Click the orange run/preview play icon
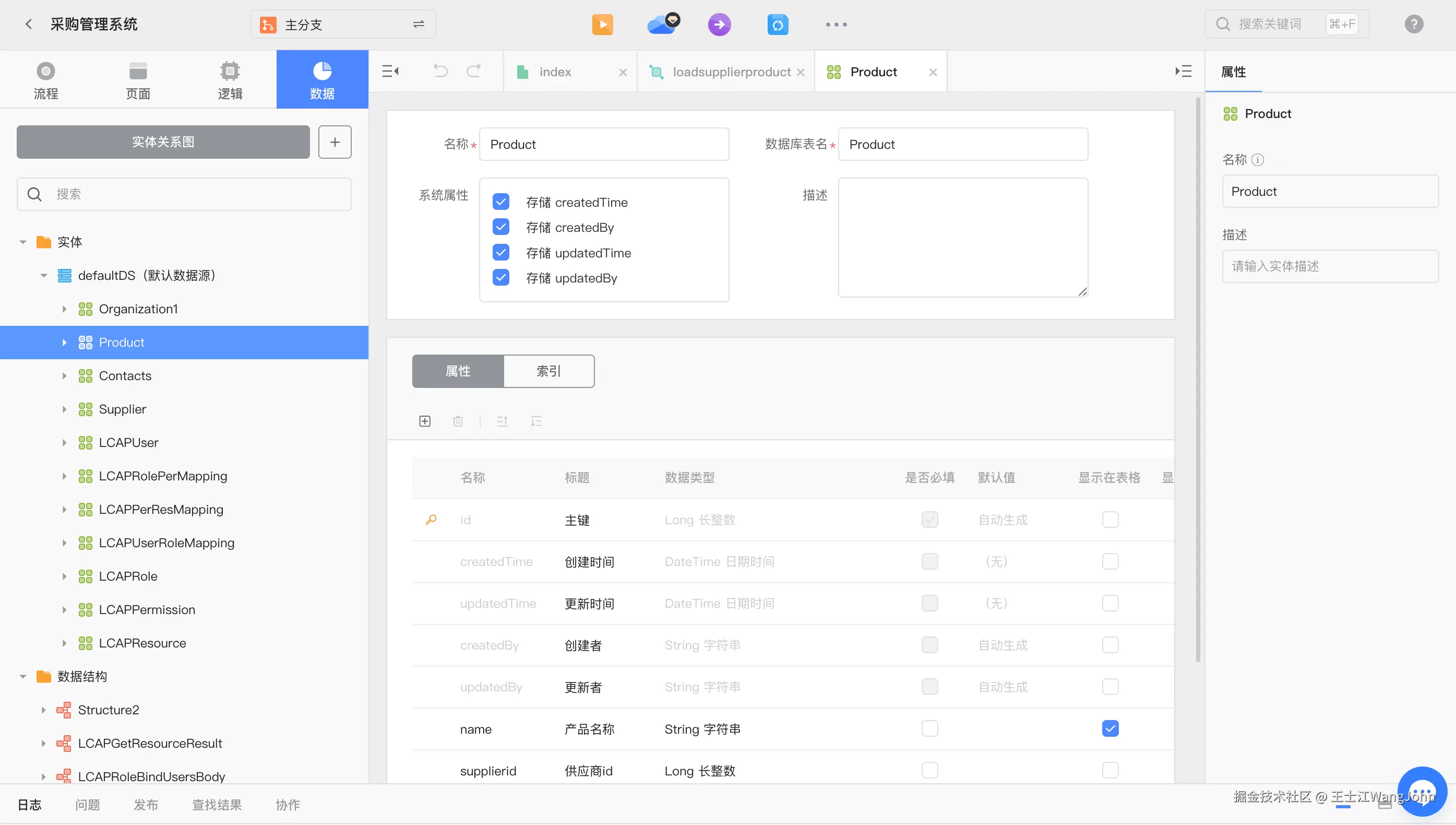Image resolution: width=1456 pixels, height=825 pixels. click(602, 25)
